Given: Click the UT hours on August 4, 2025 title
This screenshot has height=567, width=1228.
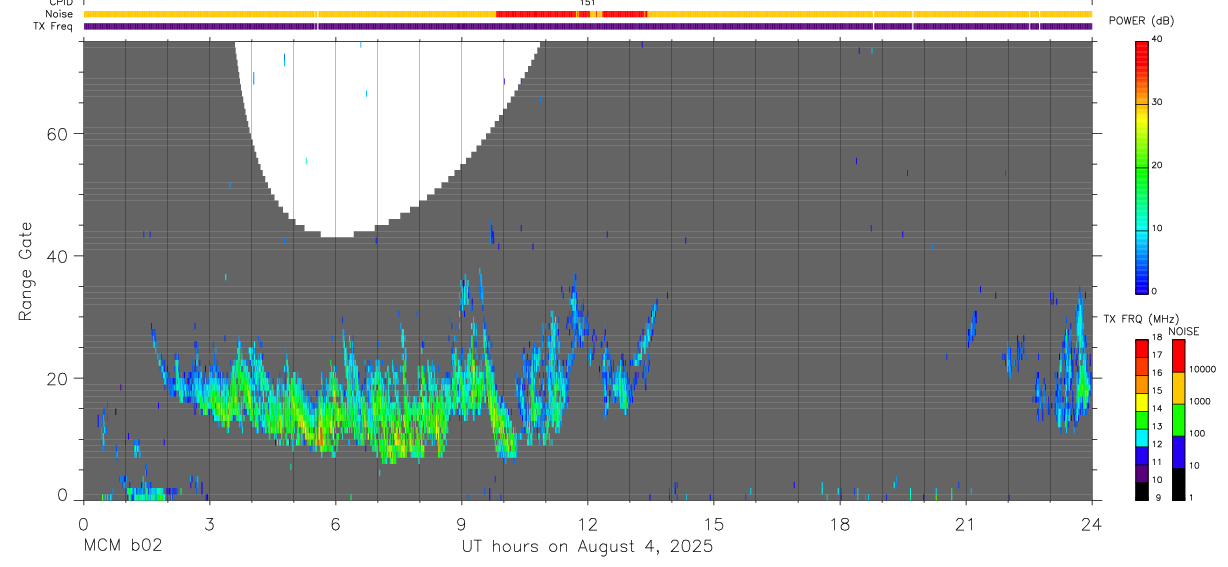Looking at the screenshot, I should coord(587,547).
